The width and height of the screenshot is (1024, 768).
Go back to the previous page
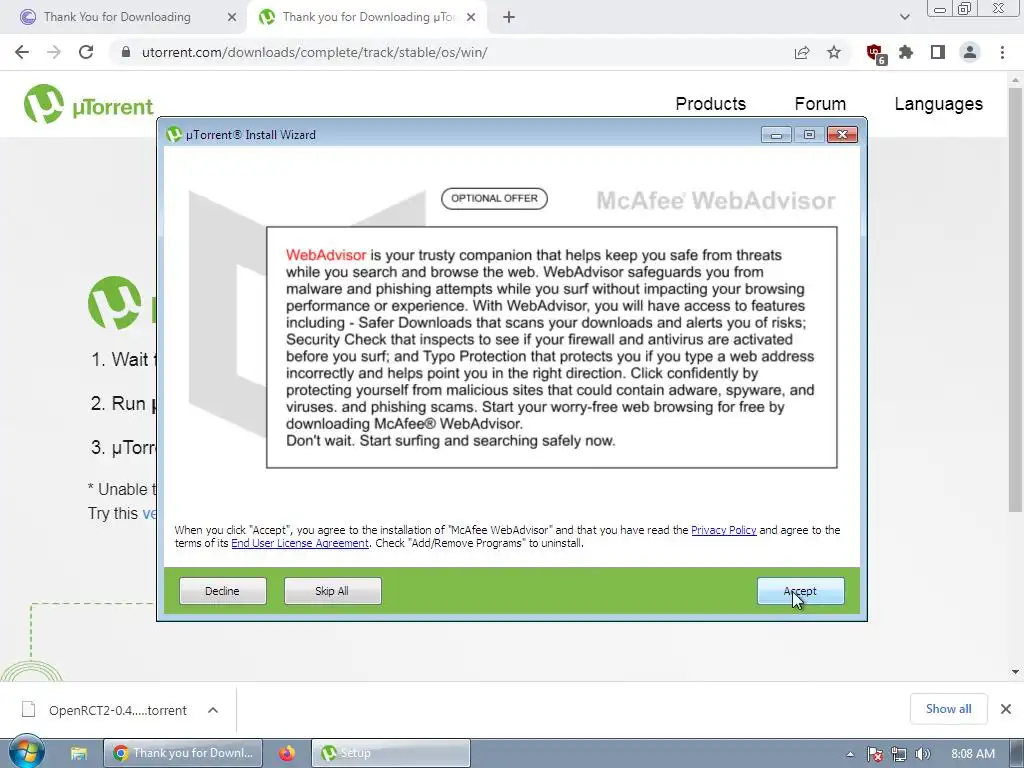[22, 52]
